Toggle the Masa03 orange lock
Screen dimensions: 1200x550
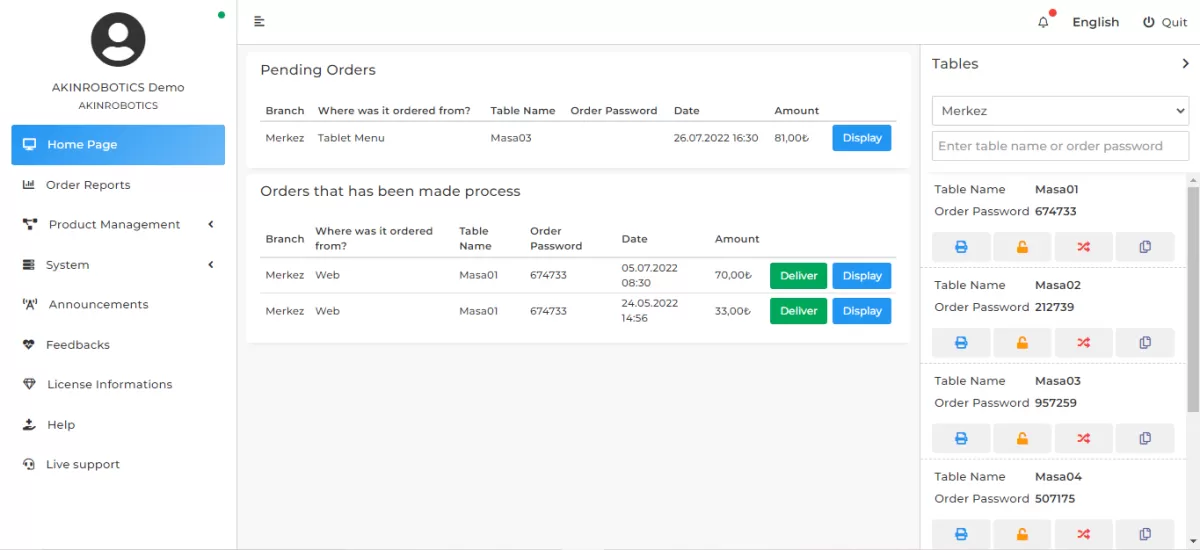[x=1022, y=438]
